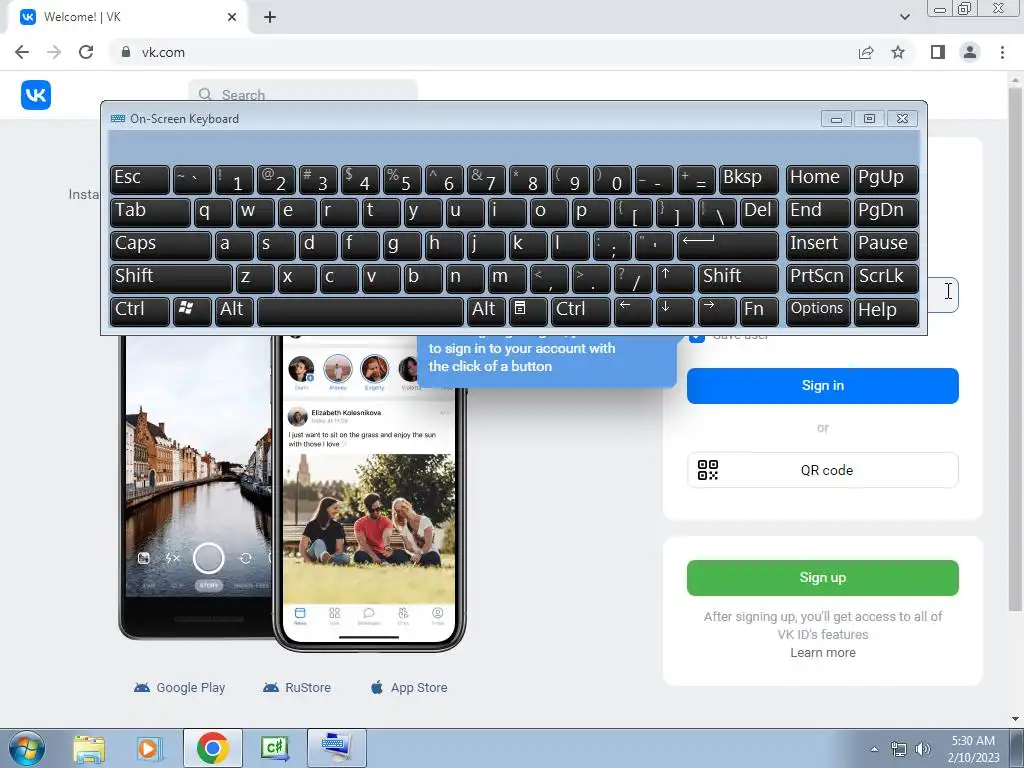Open the Learn more link
1024x768 pixels.
[x=823, y=652]
